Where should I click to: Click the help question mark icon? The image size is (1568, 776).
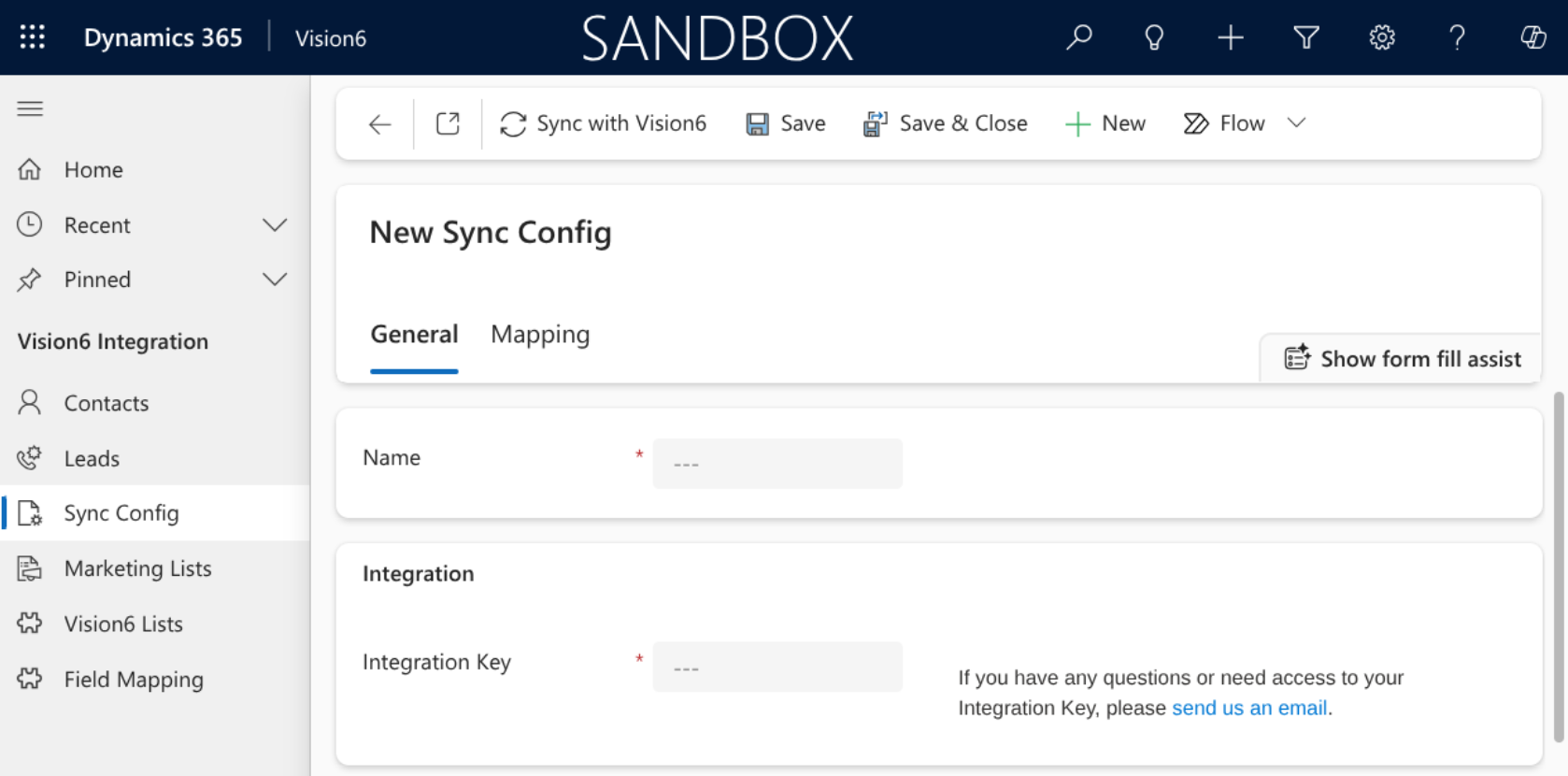click(x=1457, y=37)
